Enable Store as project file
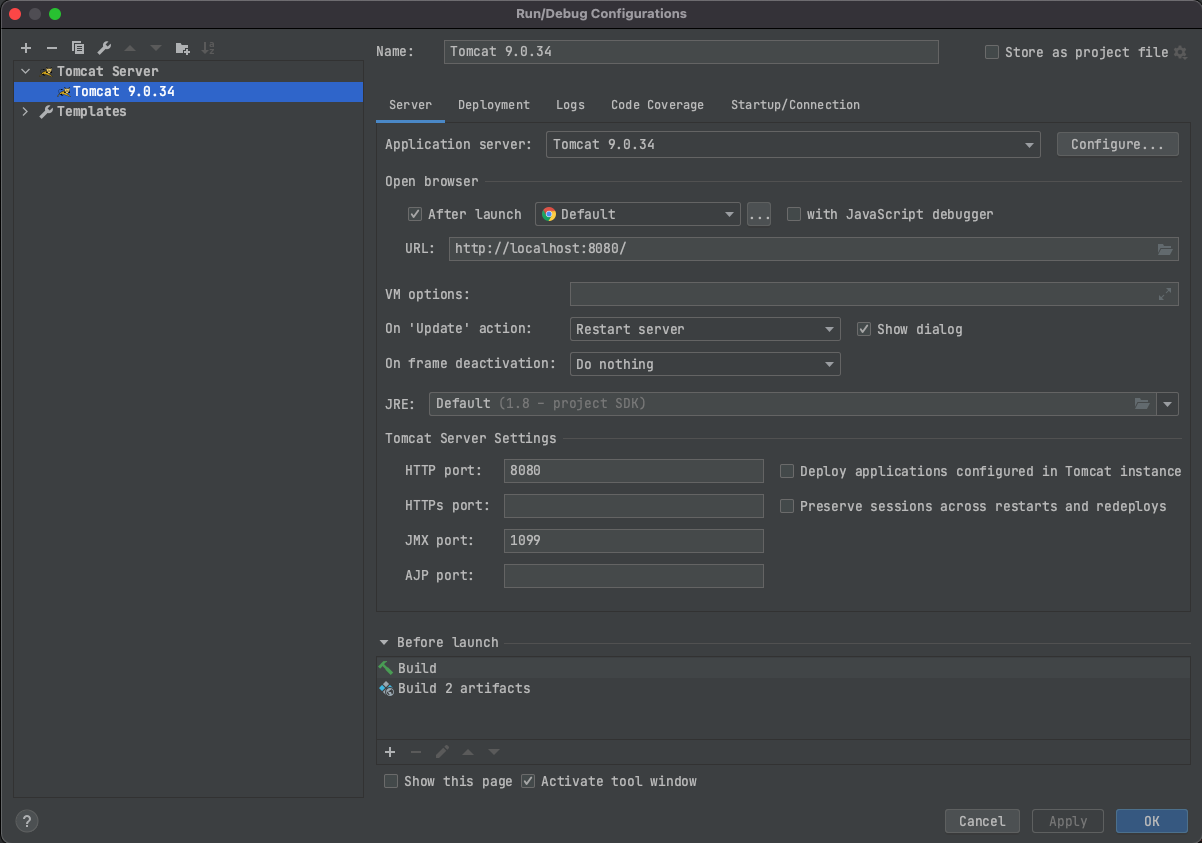The width and height of the screenshot is (1202, 843). pos(992,52)
